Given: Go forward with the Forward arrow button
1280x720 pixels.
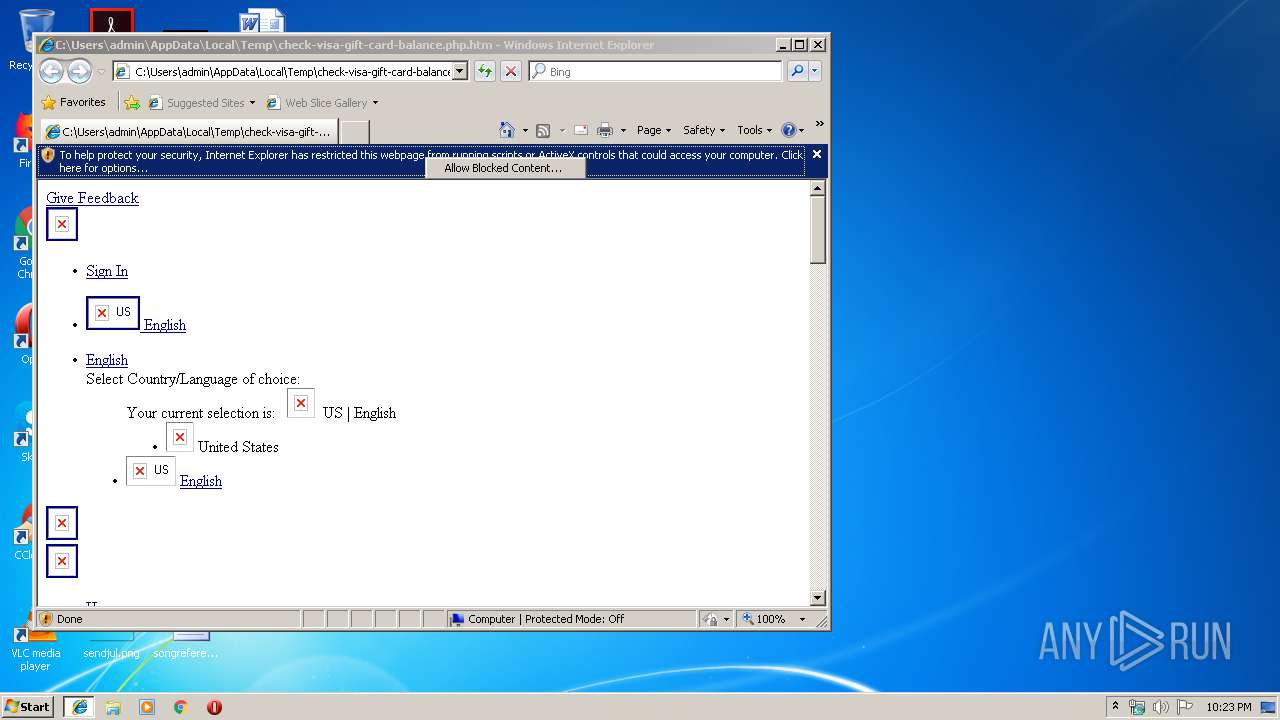Looking at the screenshot, I should (x=78, y=71).
